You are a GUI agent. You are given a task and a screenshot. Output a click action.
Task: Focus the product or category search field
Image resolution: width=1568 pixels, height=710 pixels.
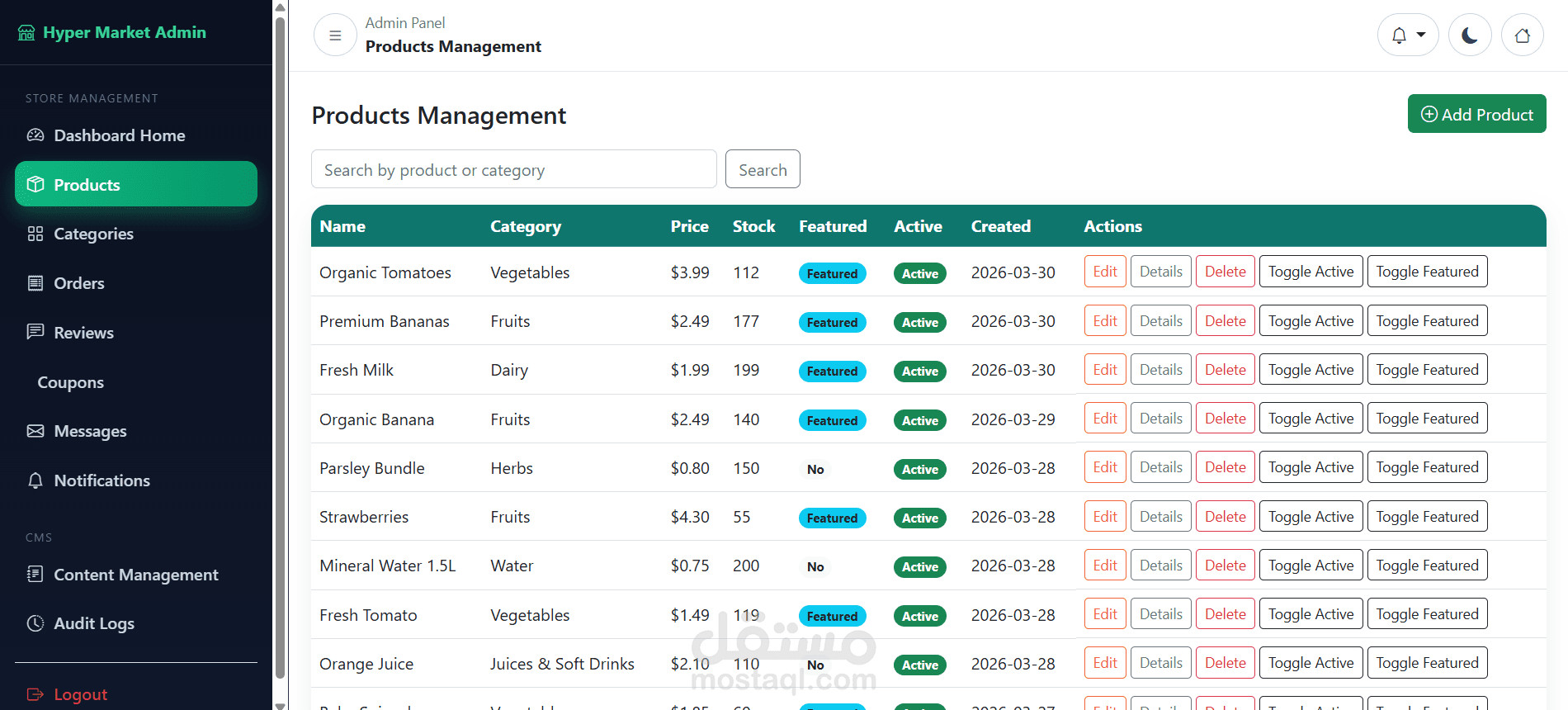tap(513, 169)
